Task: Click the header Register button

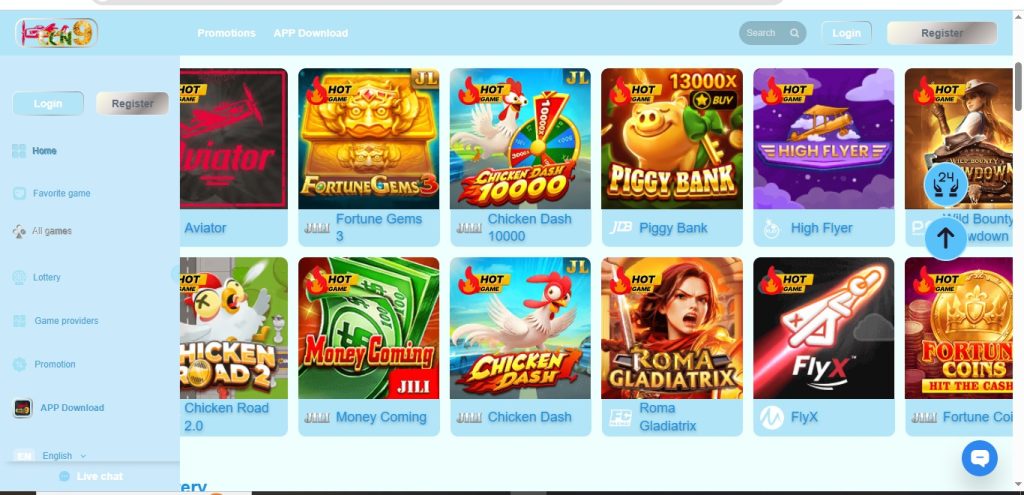Action: (x=942, y=33)
